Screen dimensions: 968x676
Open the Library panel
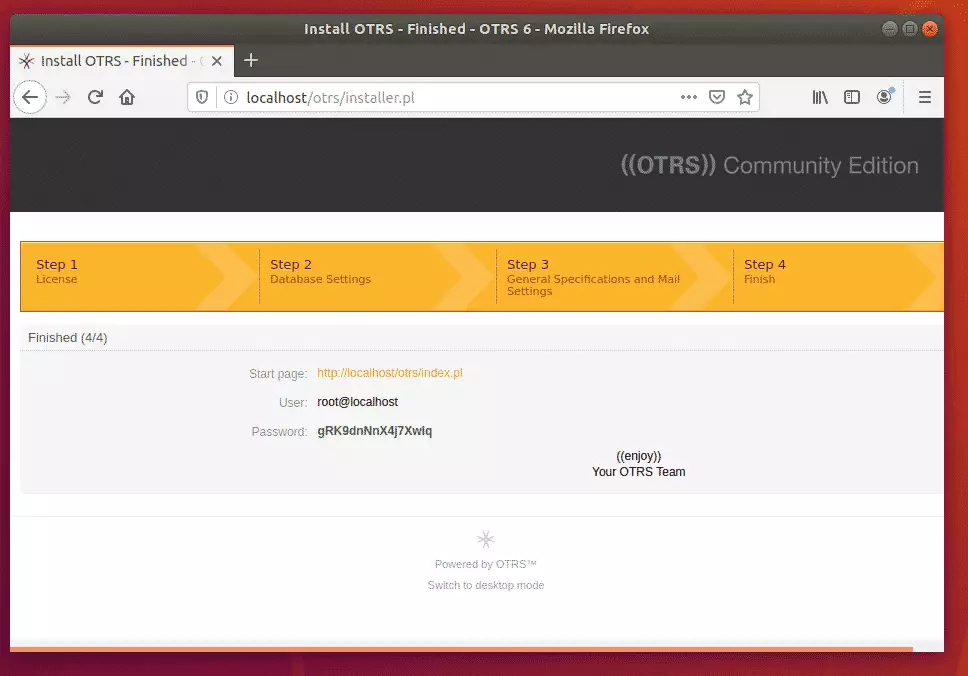click(820, 97)
